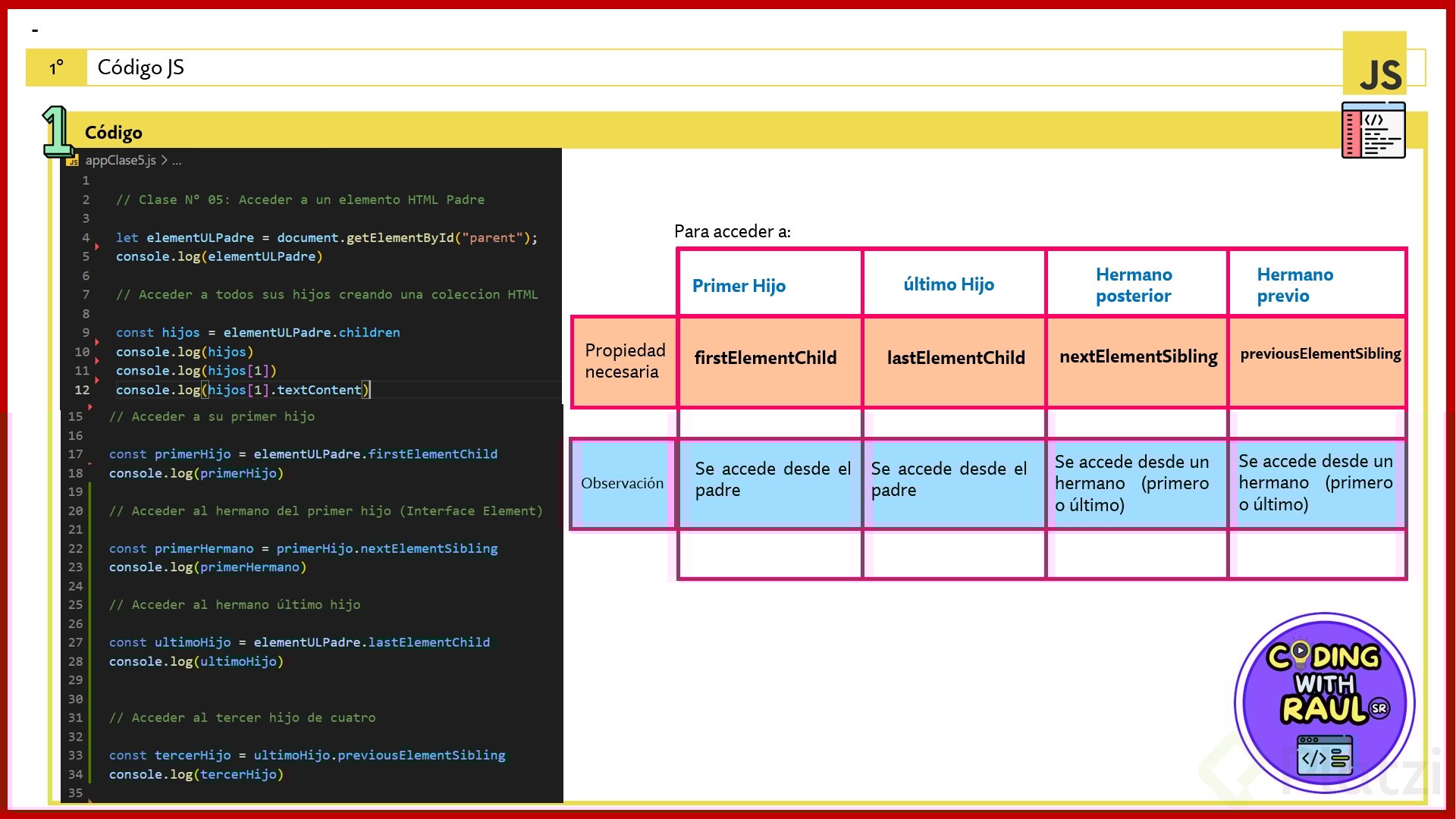Click red marker beside line 15
The height and width of the screenshot is (819, 1456).
[x=90, y=407]
